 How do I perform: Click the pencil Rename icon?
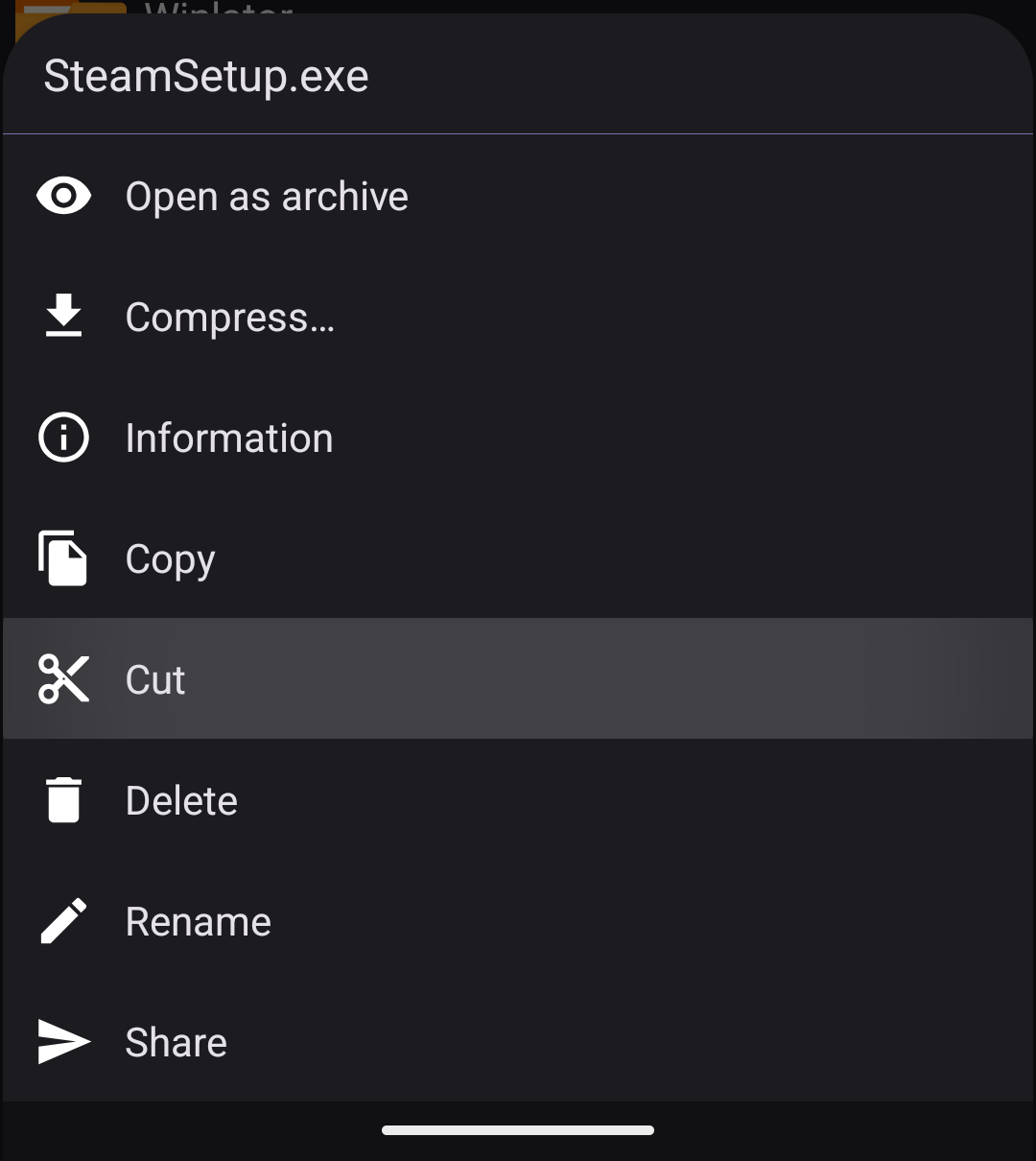63,921
